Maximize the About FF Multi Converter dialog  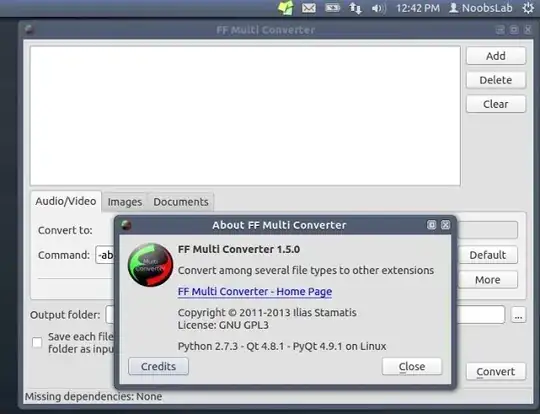[x=431, y=225]
